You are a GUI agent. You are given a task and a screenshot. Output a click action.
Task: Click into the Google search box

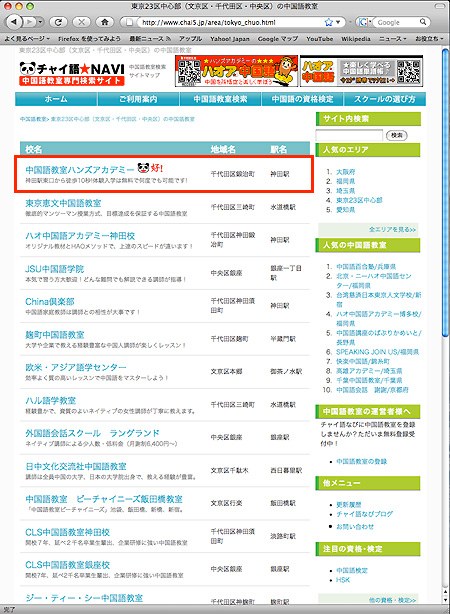[x=396, y=22]
